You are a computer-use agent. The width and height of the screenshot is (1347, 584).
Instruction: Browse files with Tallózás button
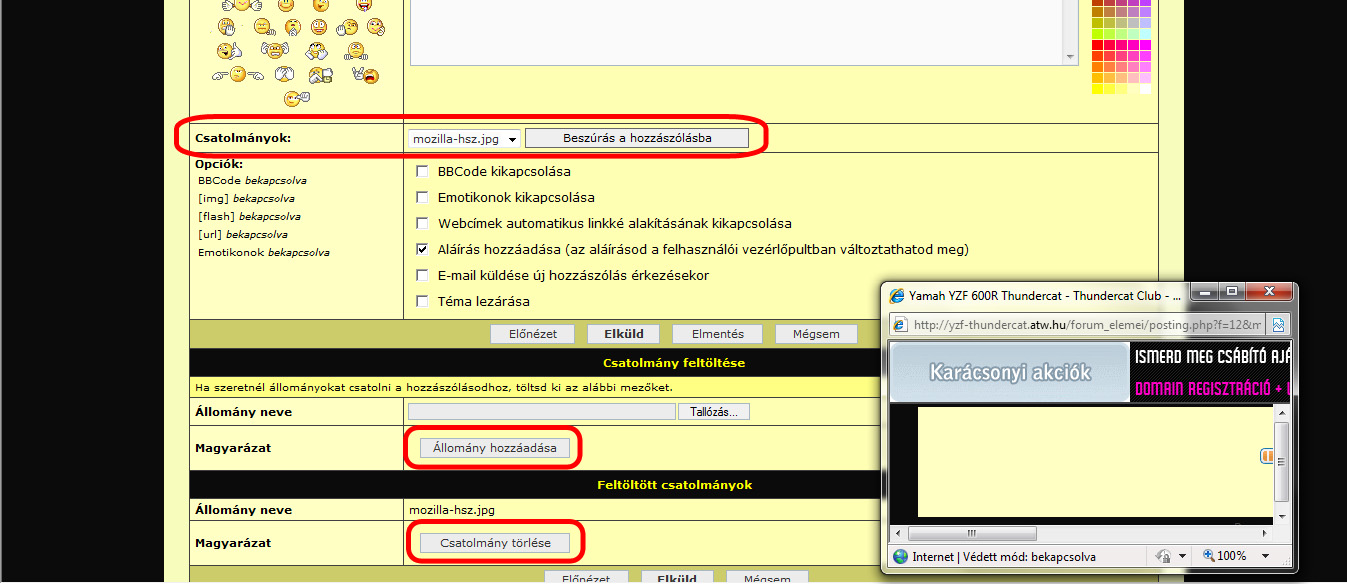click(x=714, y=412)
